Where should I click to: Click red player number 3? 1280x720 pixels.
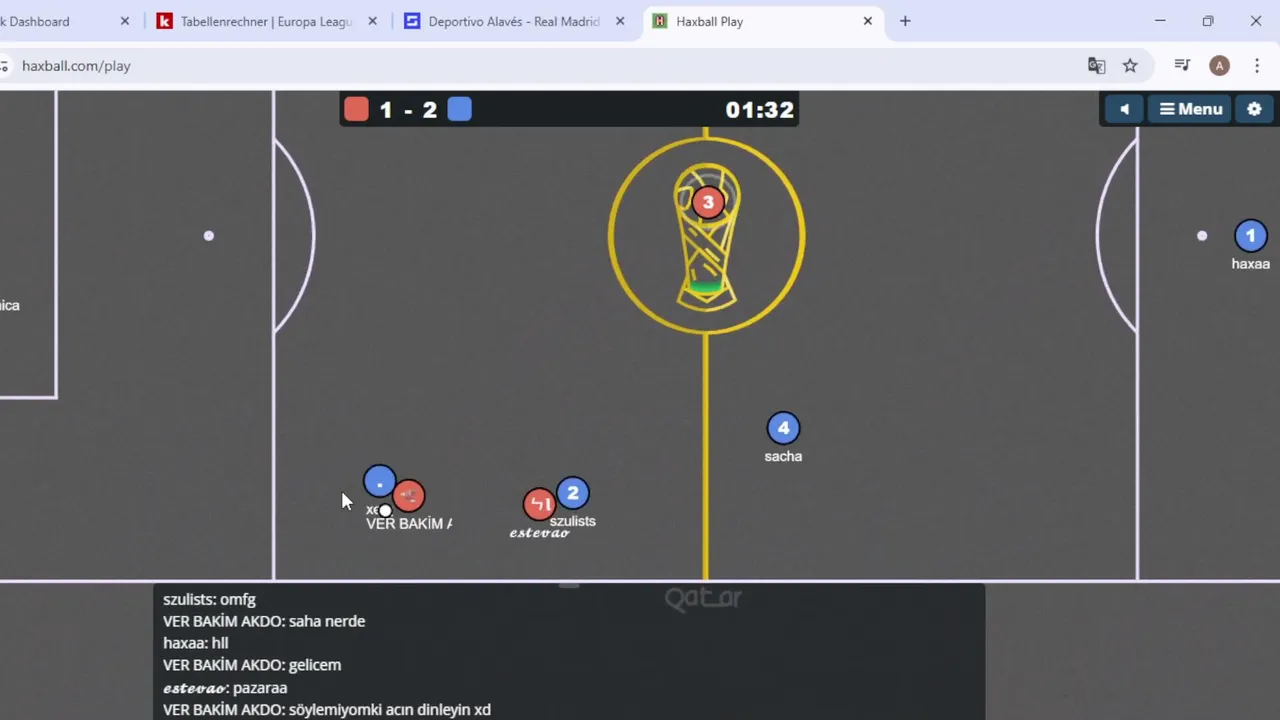click(708, 203)
